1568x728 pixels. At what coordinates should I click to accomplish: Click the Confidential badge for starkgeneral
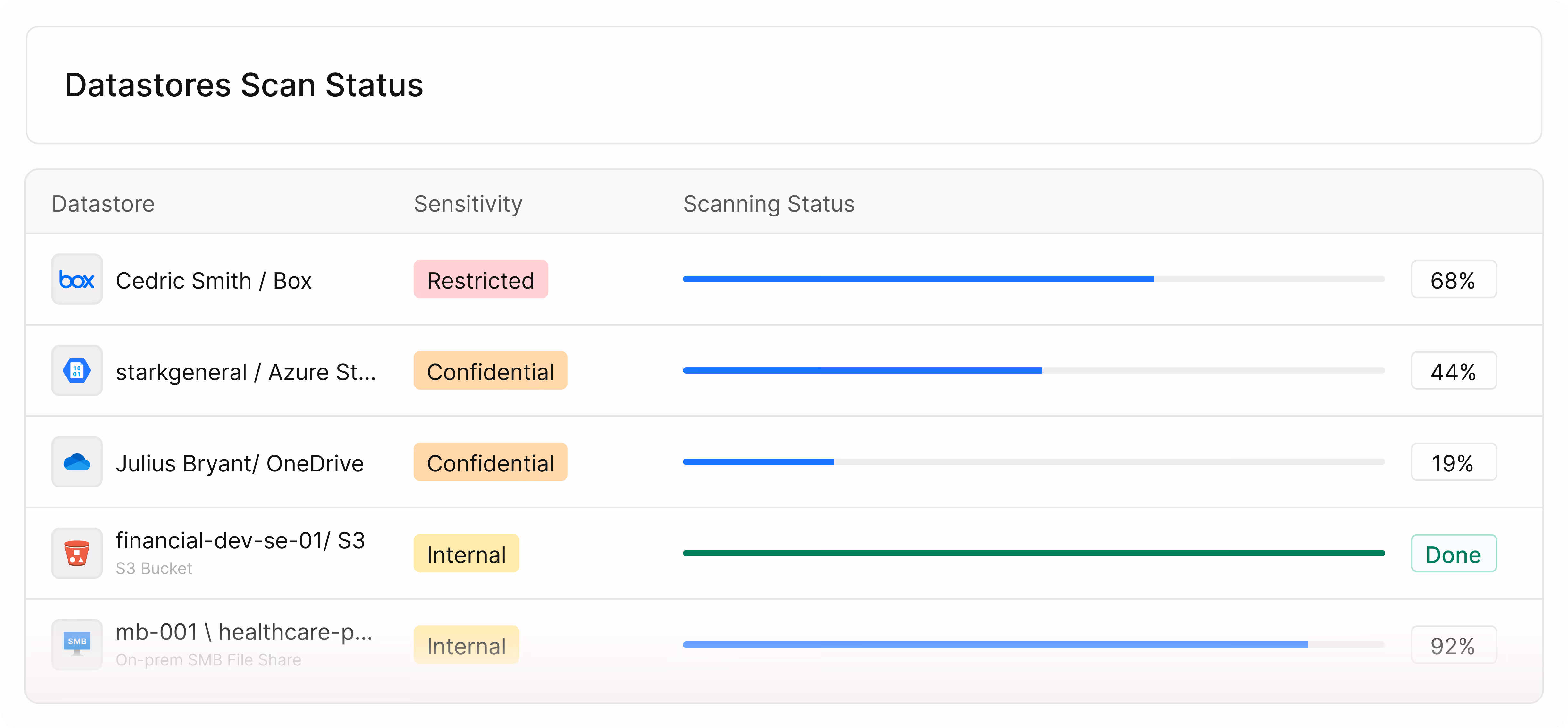[x=490, y=371]
